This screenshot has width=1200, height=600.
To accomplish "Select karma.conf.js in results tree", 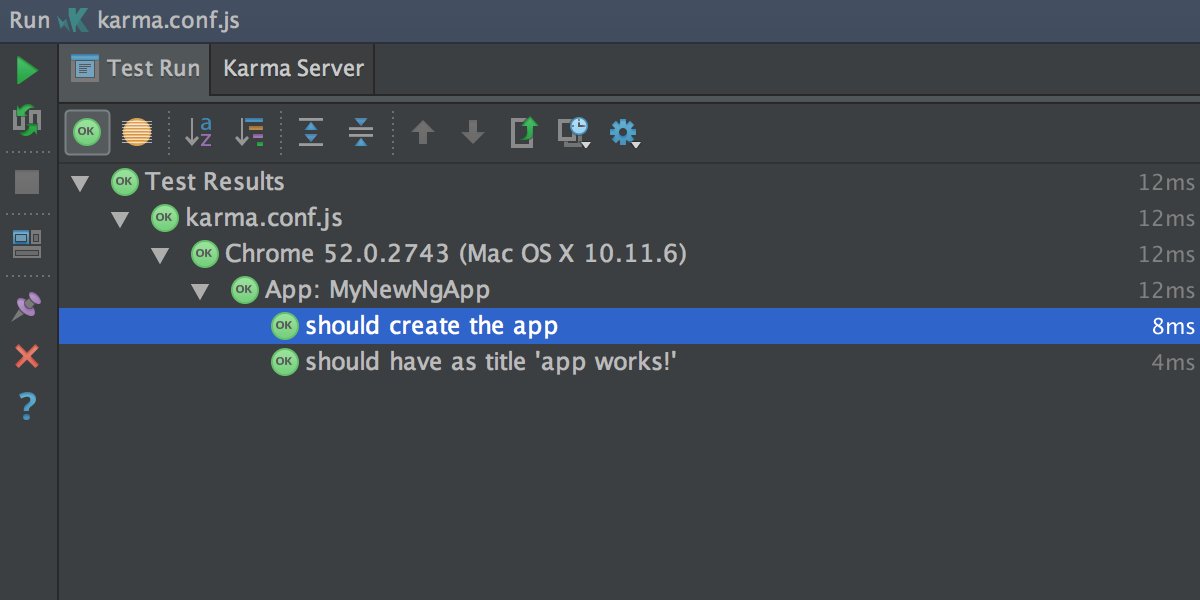I will pyautogui.click(x=629, y=218).
